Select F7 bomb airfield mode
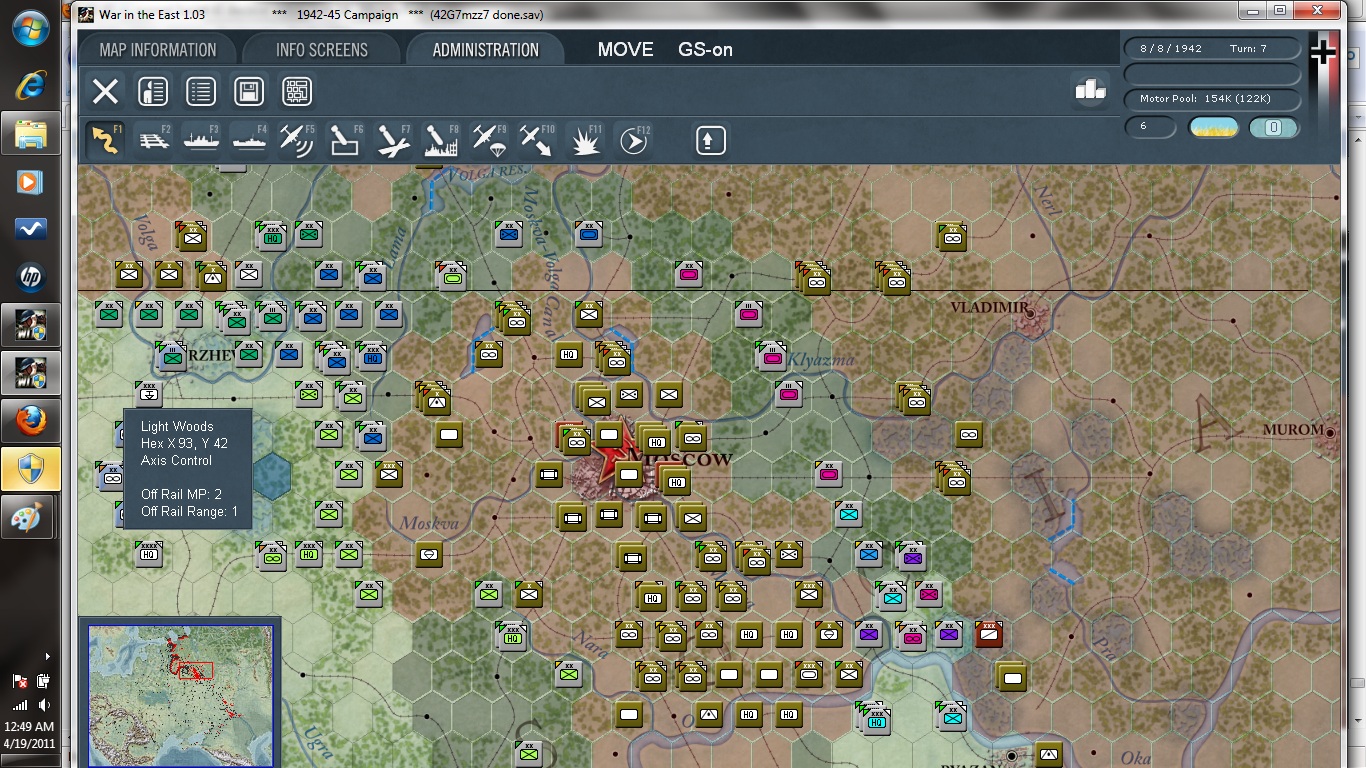1366x768 pixels. [x=393, y=140]
